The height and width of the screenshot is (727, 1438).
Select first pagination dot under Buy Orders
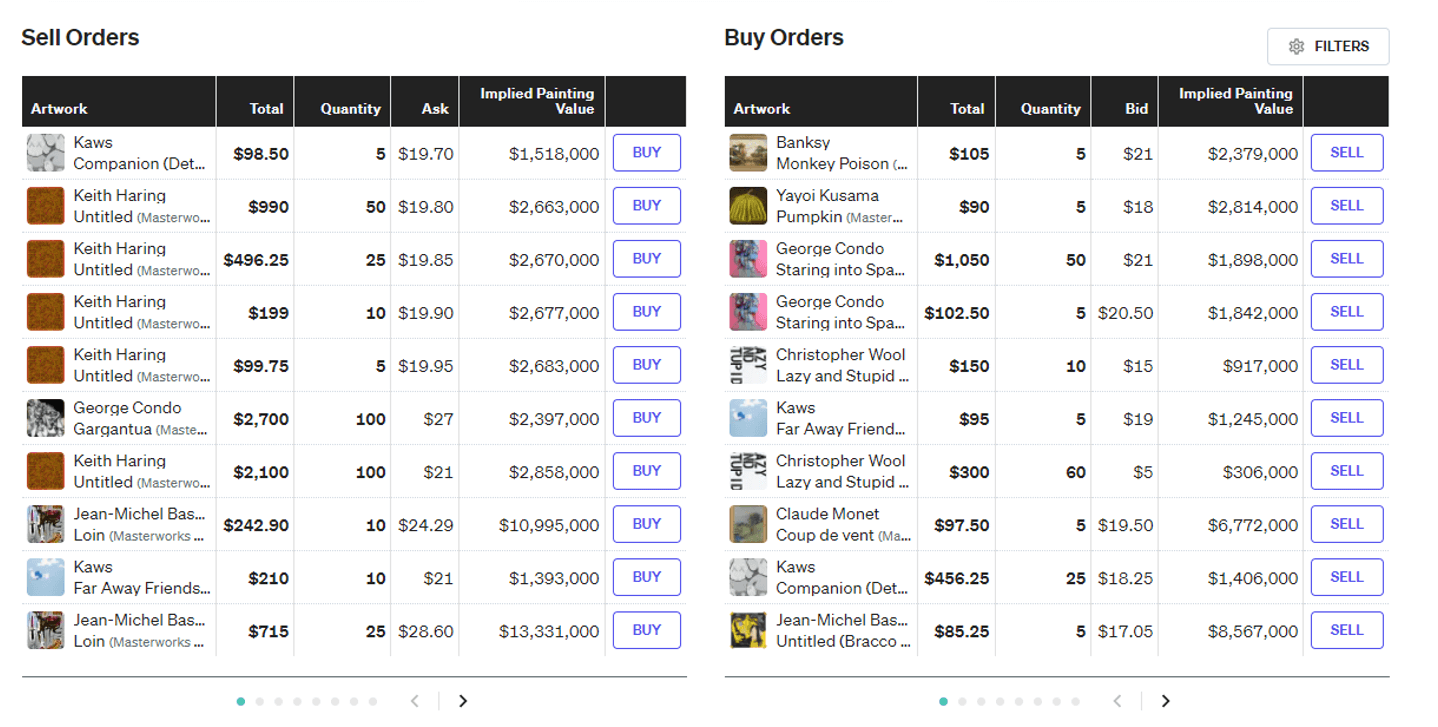click(x=943, y=702)
